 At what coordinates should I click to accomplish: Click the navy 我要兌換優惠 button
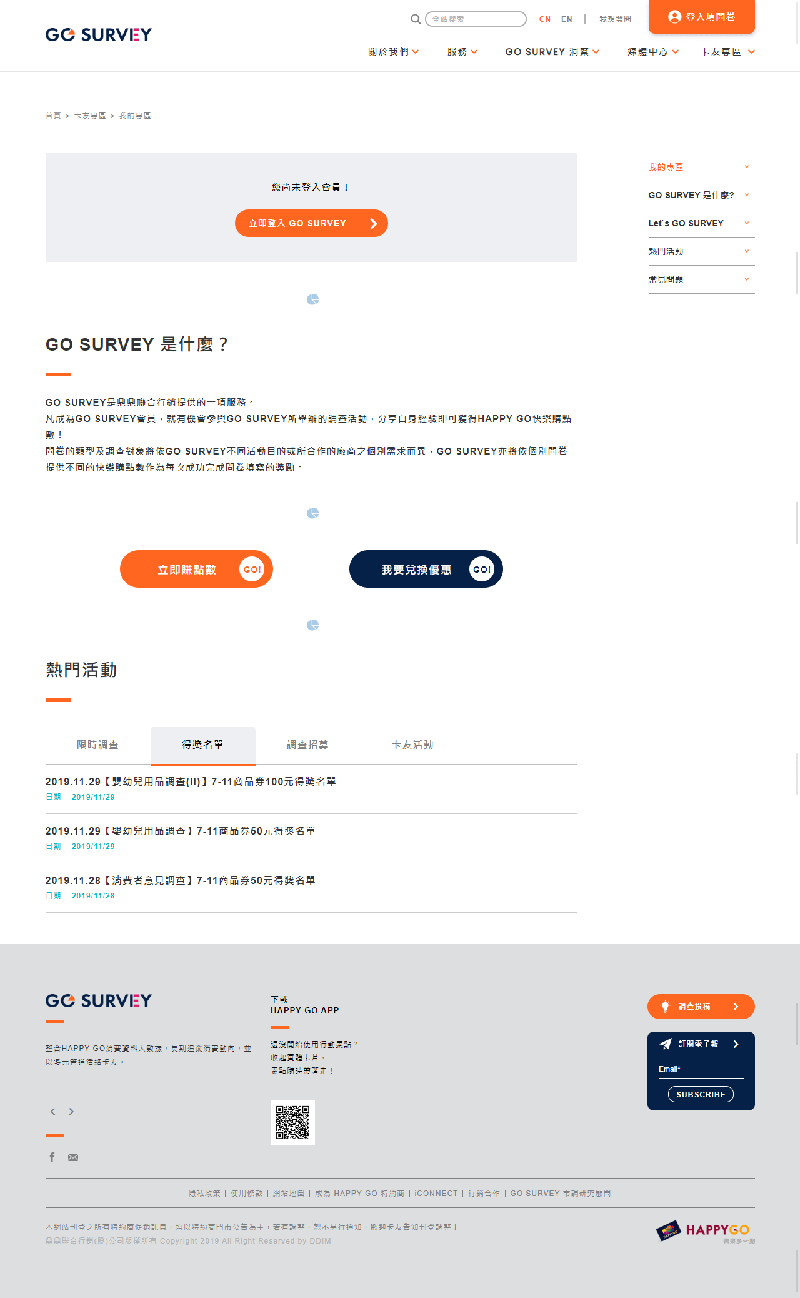[x=426, y=569]
